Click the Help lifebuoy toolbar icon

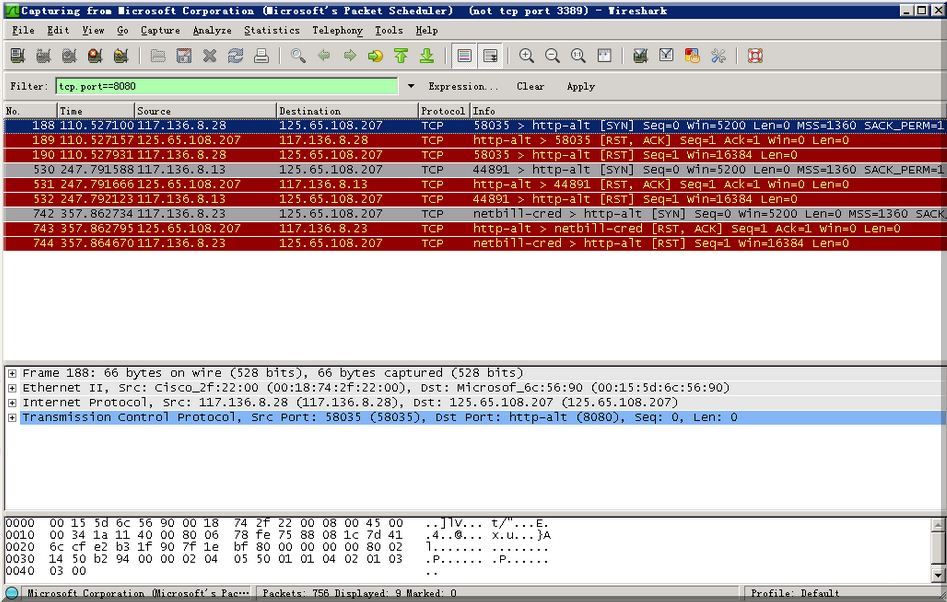pyautogui.click(x=755, y=56)
